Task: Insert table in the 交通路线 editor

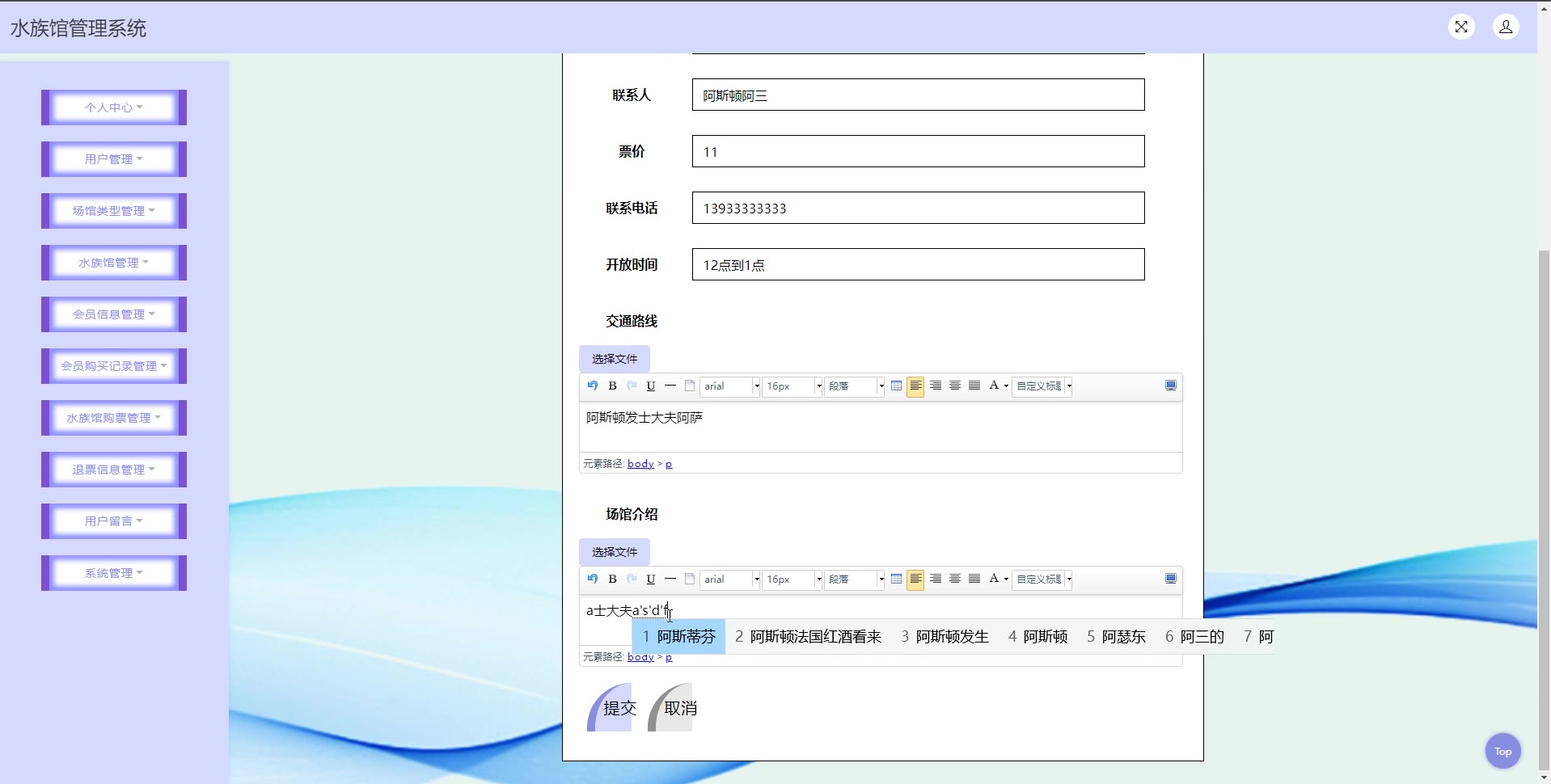Action: click(x=896, y=386)
